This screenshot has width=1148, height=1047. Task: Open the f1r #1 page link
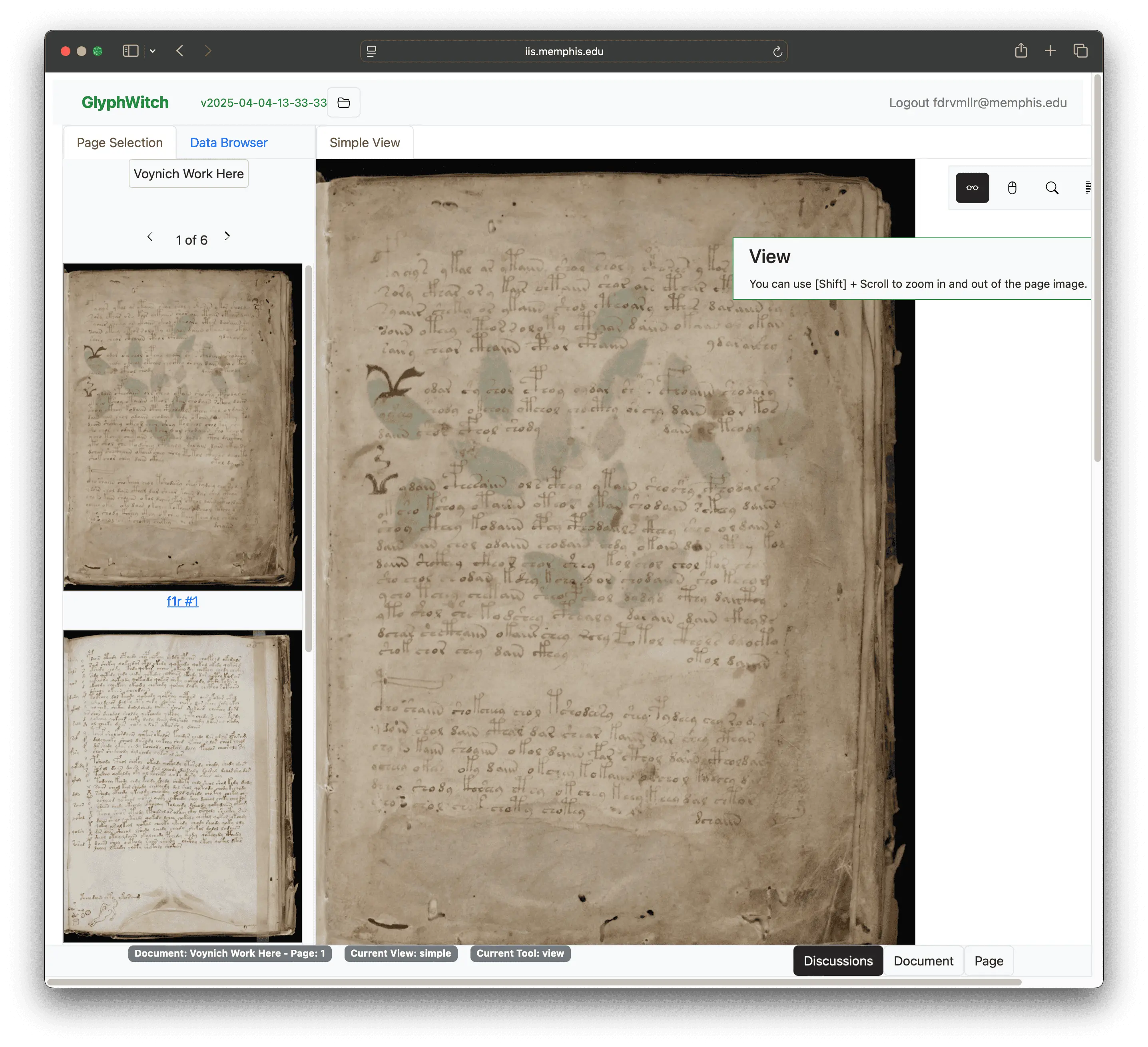(182, 601)
